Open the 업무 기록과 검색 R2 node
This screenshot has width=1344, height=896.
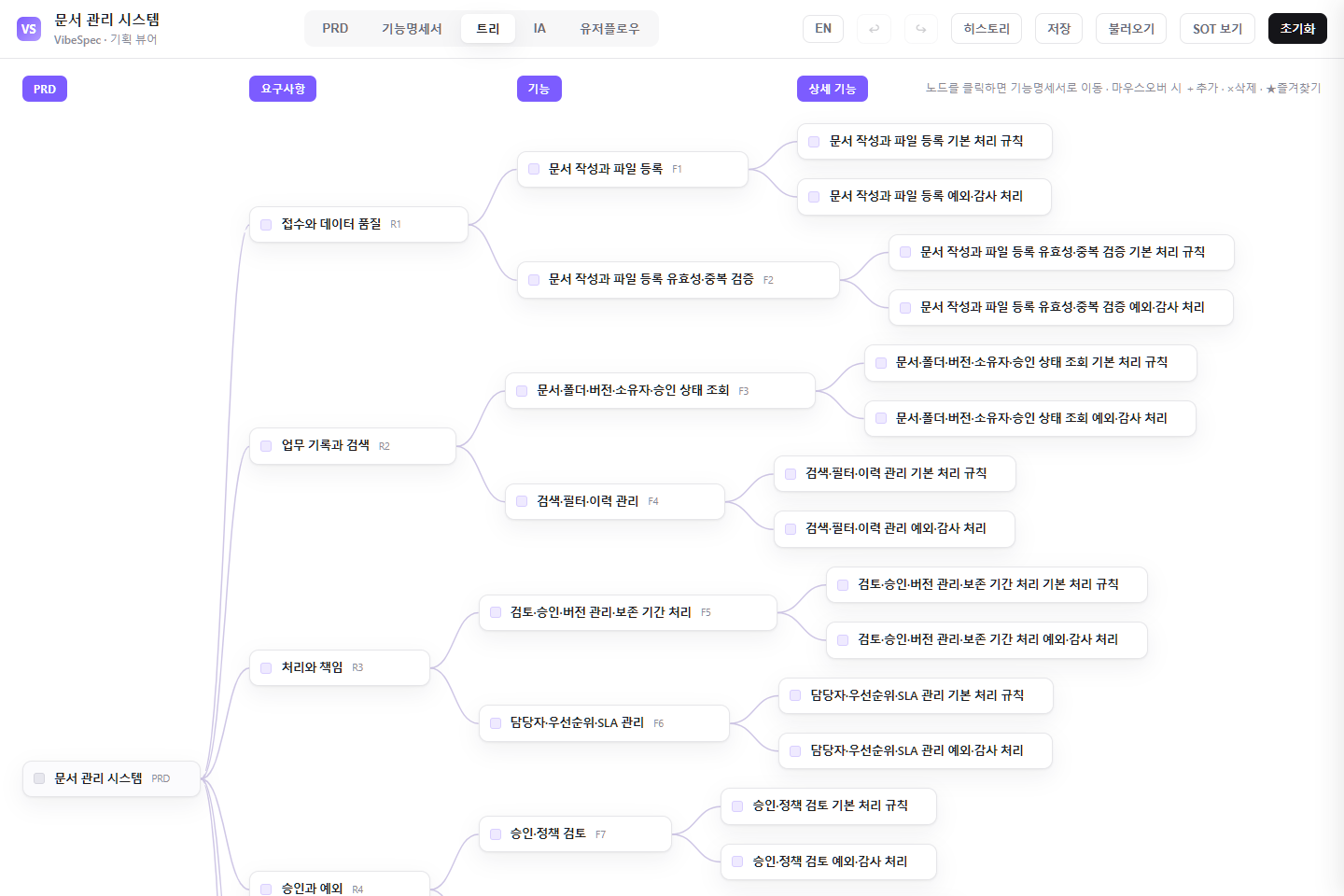point(353,446)
